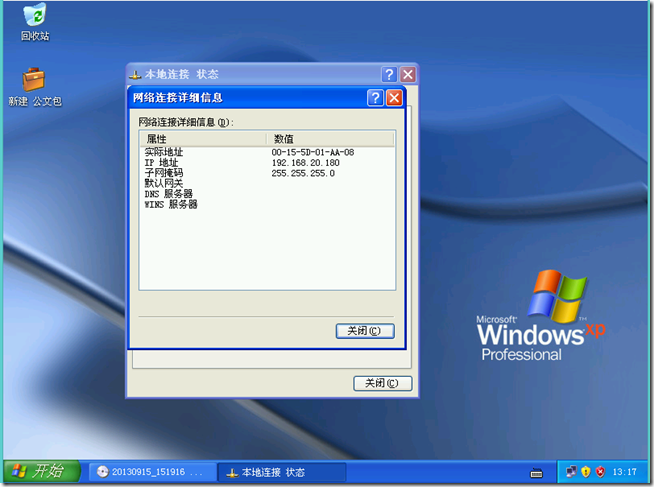Click the network connection tray icon

pos(571,472)
